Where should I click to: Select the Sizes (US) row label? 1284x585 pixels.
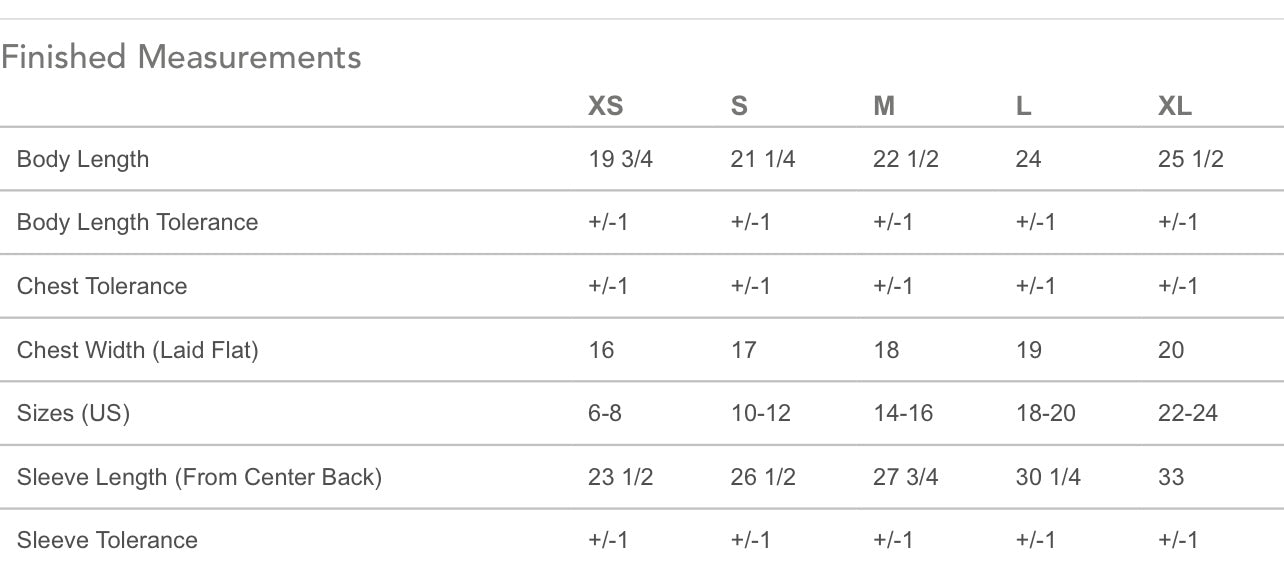click(x=73, y=413)
